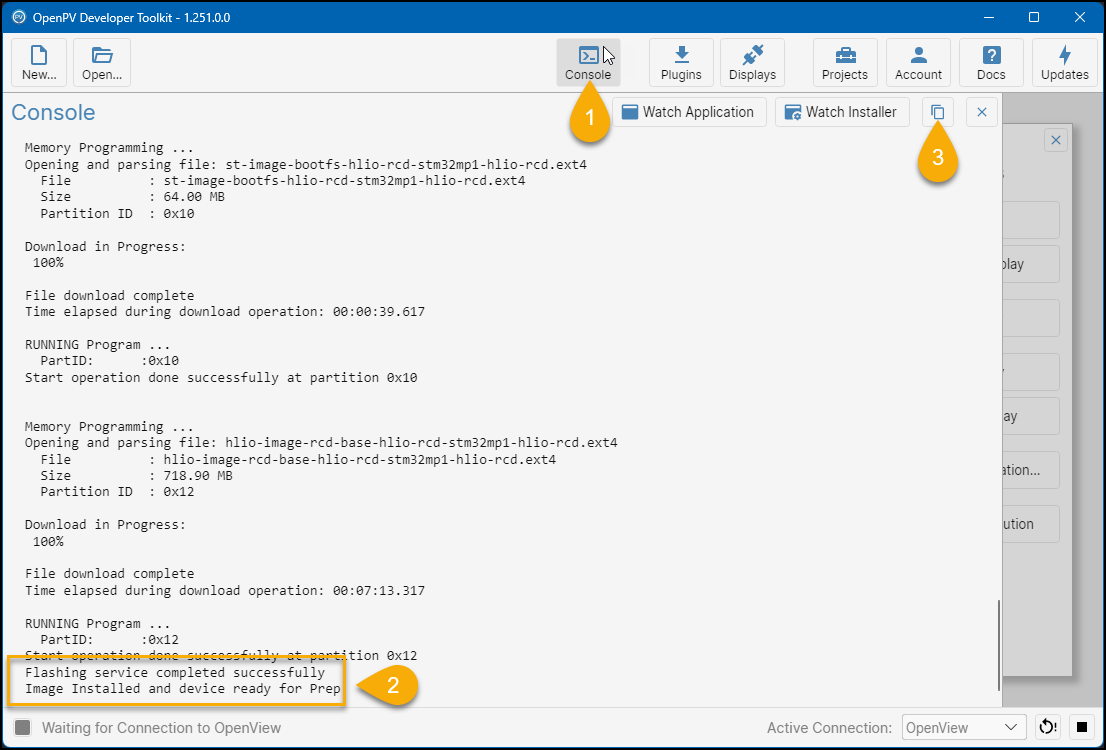Image resolution: width=1106 pixels, height=750 pixels.
Task: Click the gray connection status indicator
Action: point(23,727)
